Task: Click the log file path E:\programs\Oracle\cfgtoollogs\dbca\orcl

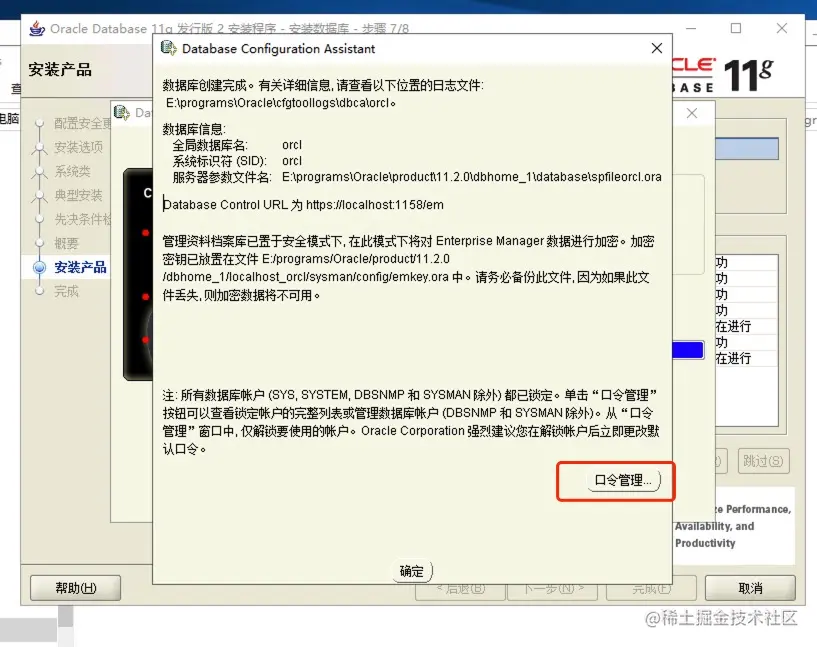Action: click(278, 103)
